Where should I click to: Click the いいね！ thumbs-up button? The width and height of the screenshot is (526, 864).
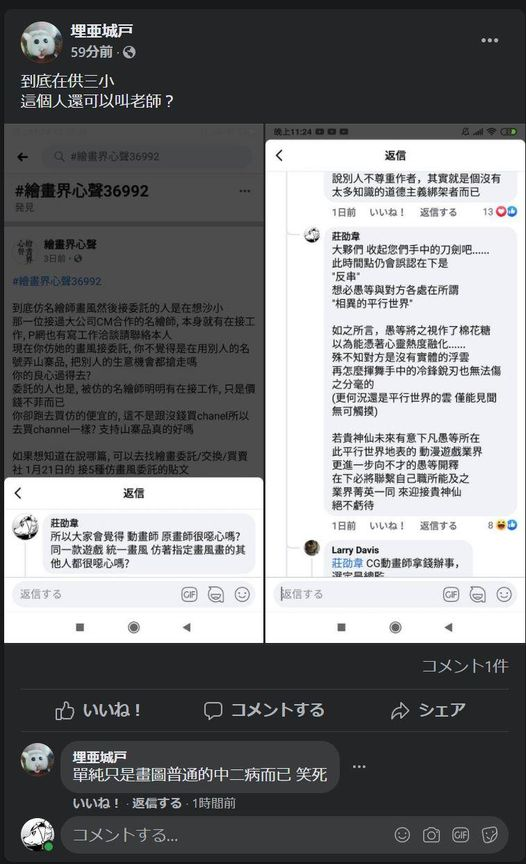tap(98, 710)
